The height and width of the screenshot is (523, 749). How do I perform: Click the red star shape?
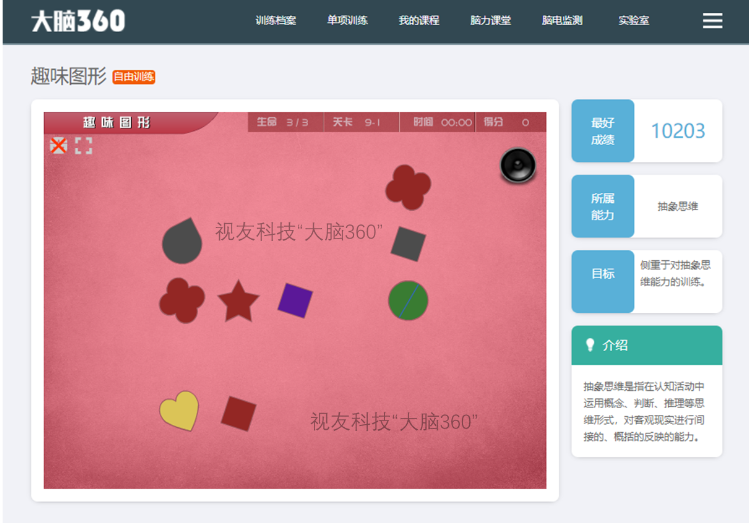point(238,302)
